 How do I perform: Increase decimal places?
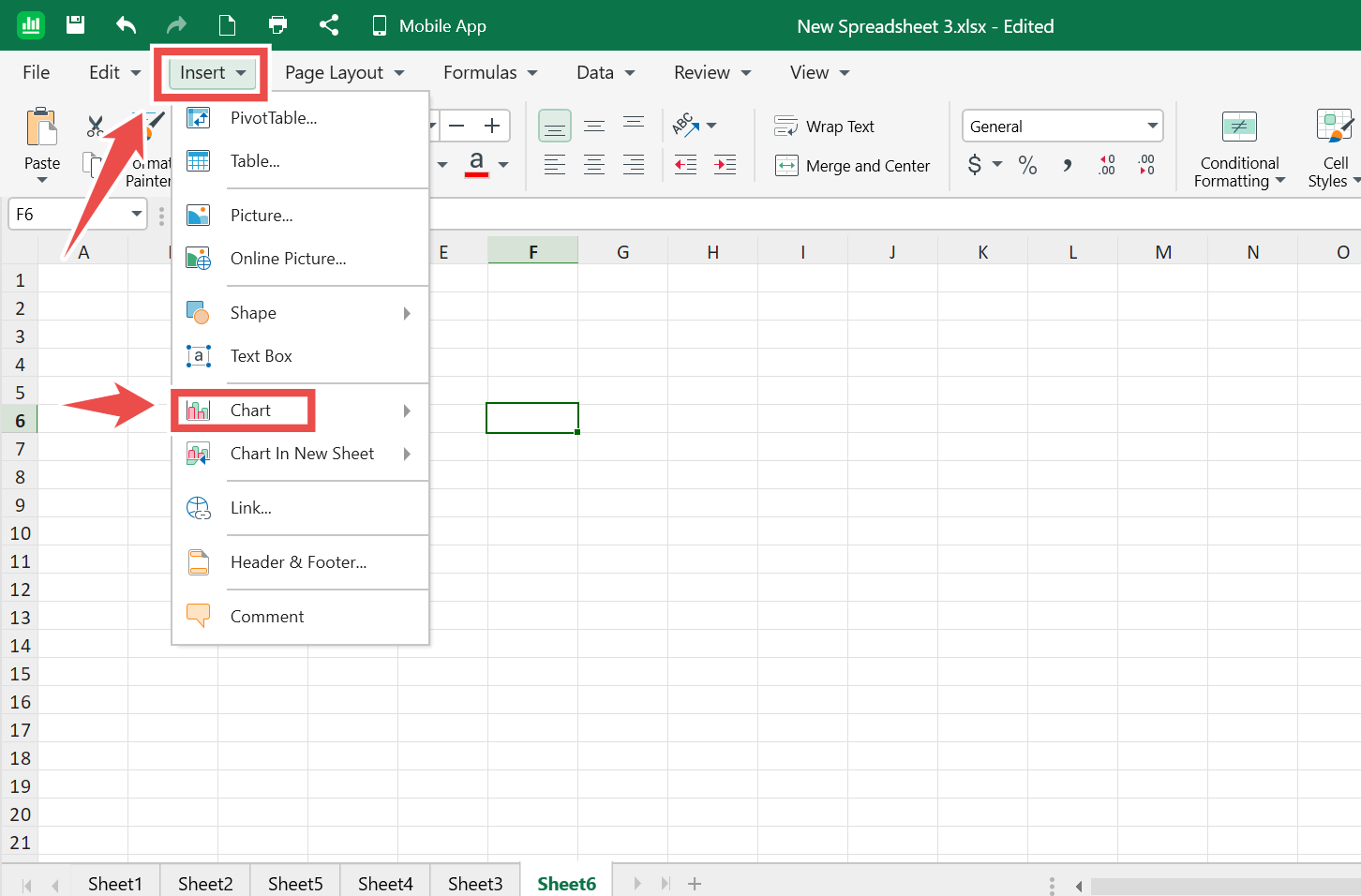[1107, 165]
